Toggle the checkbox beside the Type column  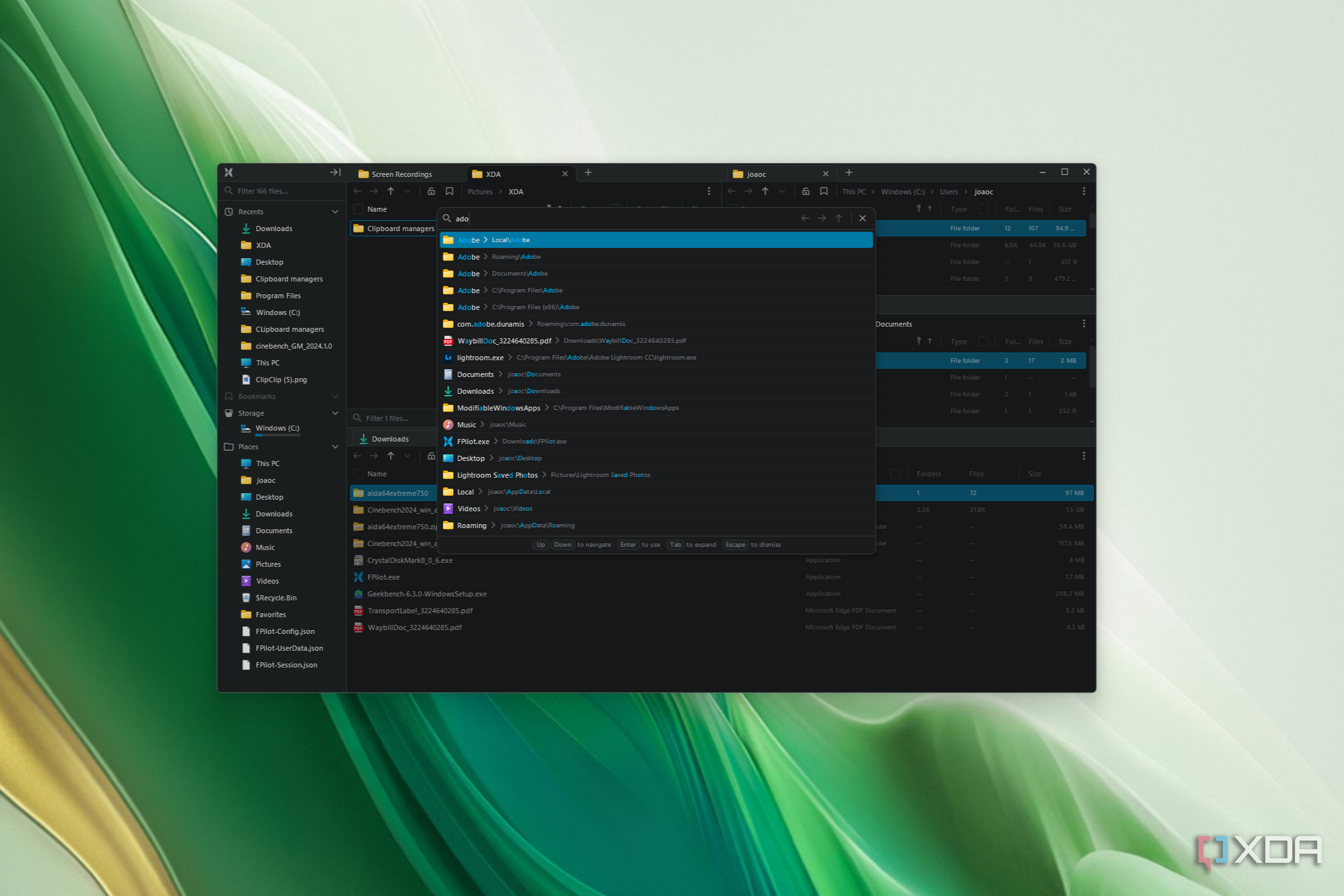point(983,209)
